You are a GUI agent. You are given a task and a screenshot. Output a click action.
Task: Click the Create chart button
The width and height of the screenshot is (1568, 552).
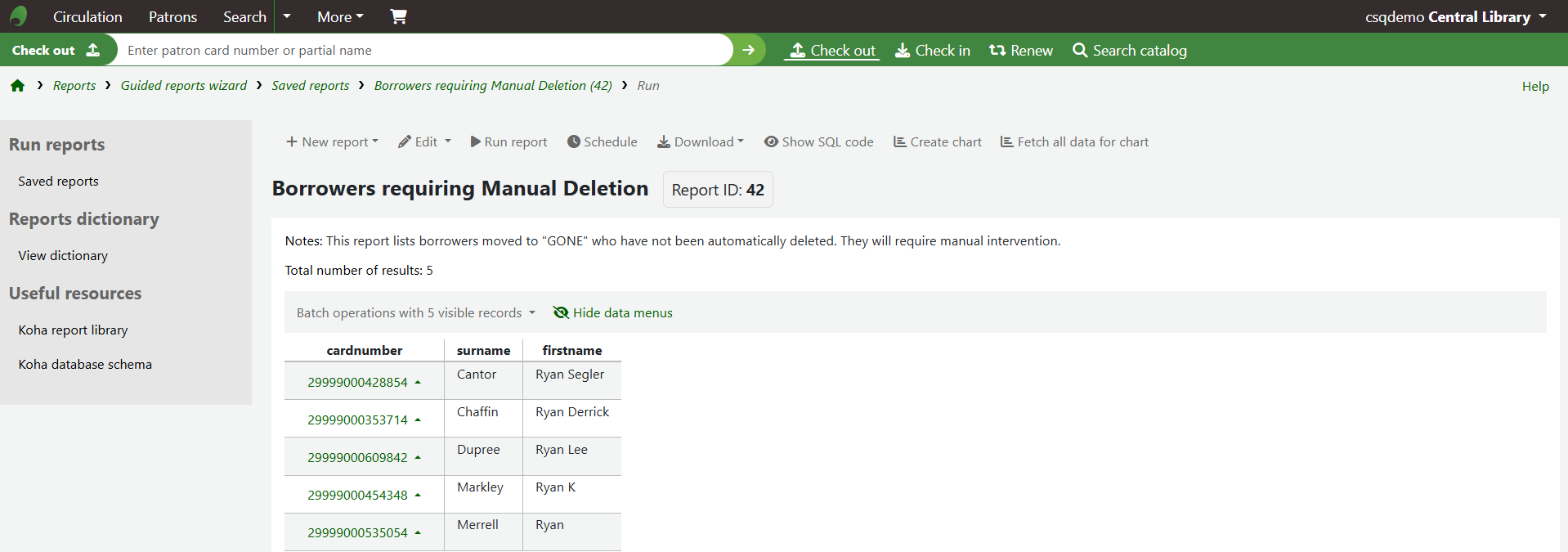click(938, 142)
